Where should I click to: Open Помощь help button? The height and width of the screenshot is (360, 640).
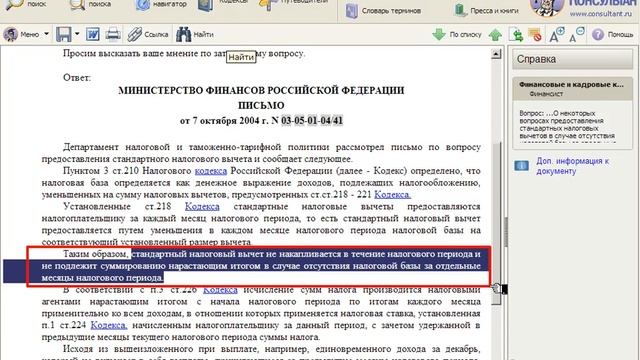point(613,35)
